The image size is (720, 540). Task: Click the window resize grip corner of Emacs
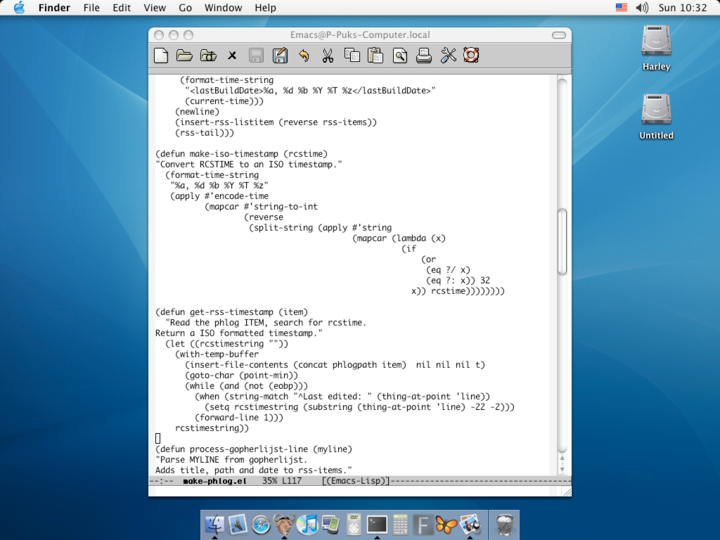coord(567,492)
